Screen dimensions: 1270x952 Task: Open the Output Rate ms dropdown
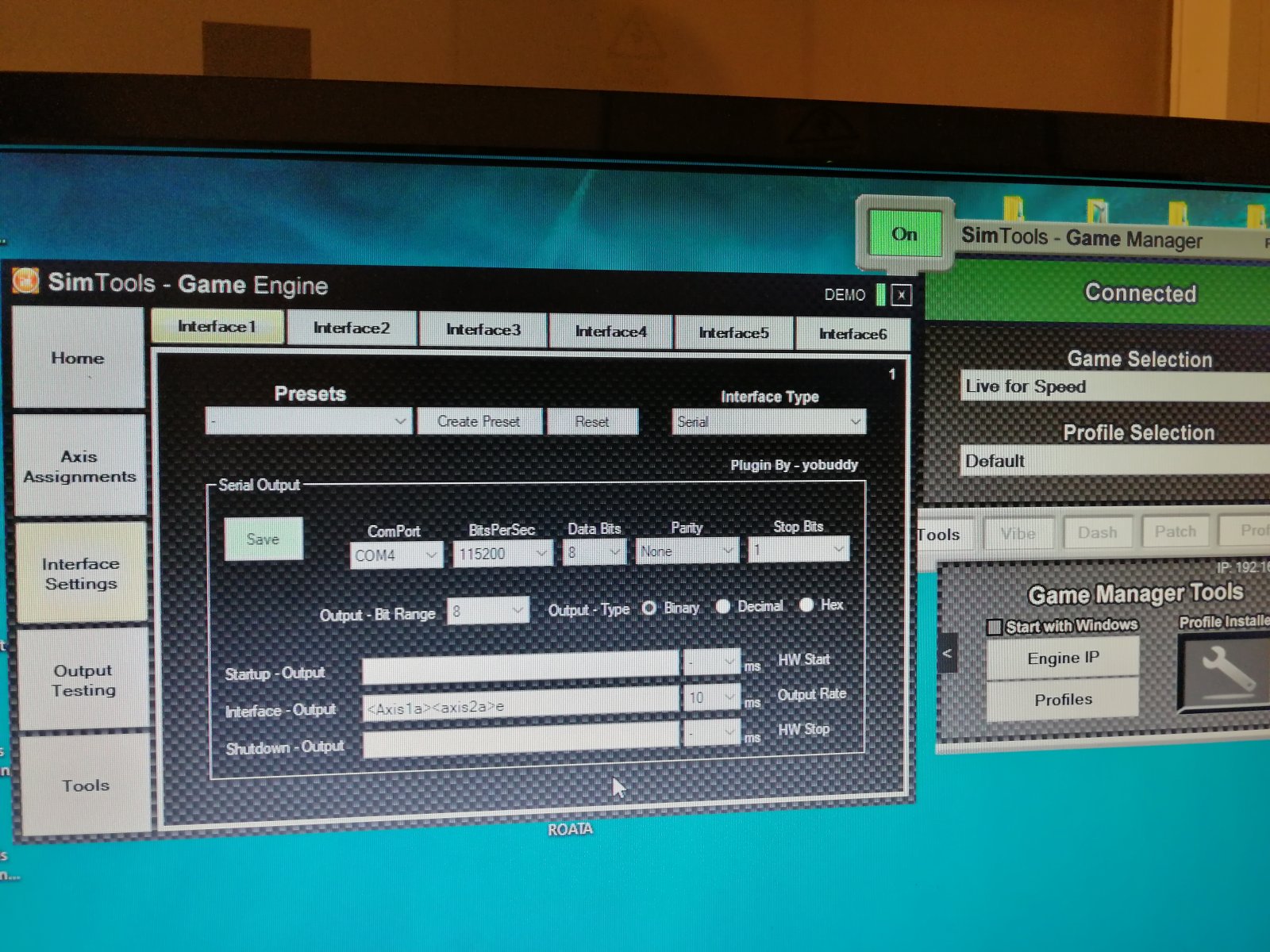[712, 697]
